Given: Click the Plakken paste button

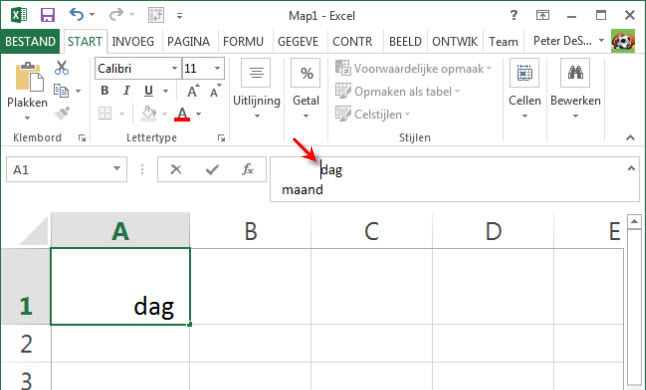Looking at the screenshot, I should pyautogui.click(x=27, y=91).
